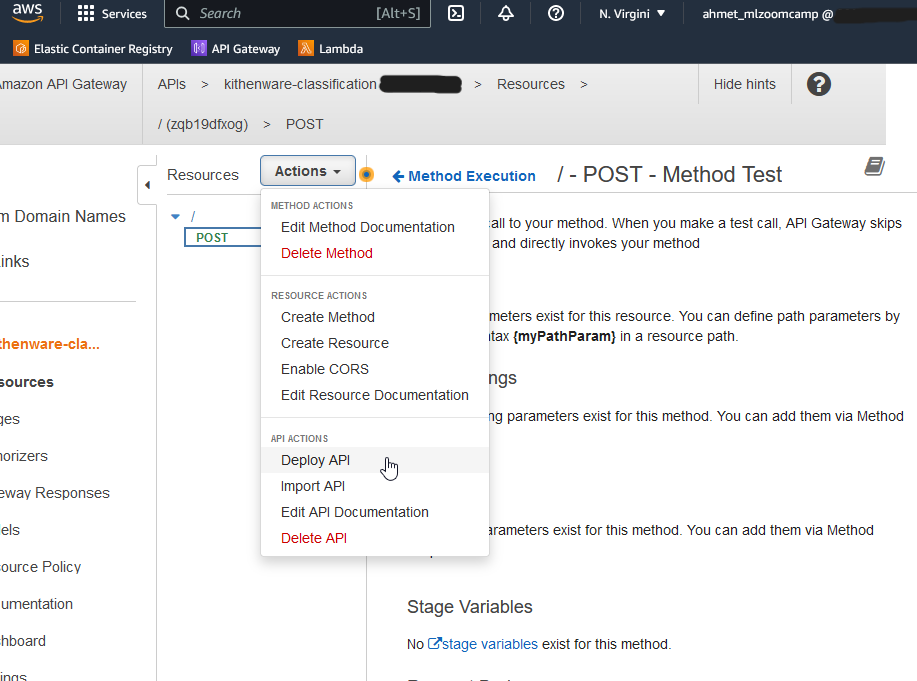Choose Edit Method Documentation
Viewport: 917px width, 681px height.
[368, 227]
